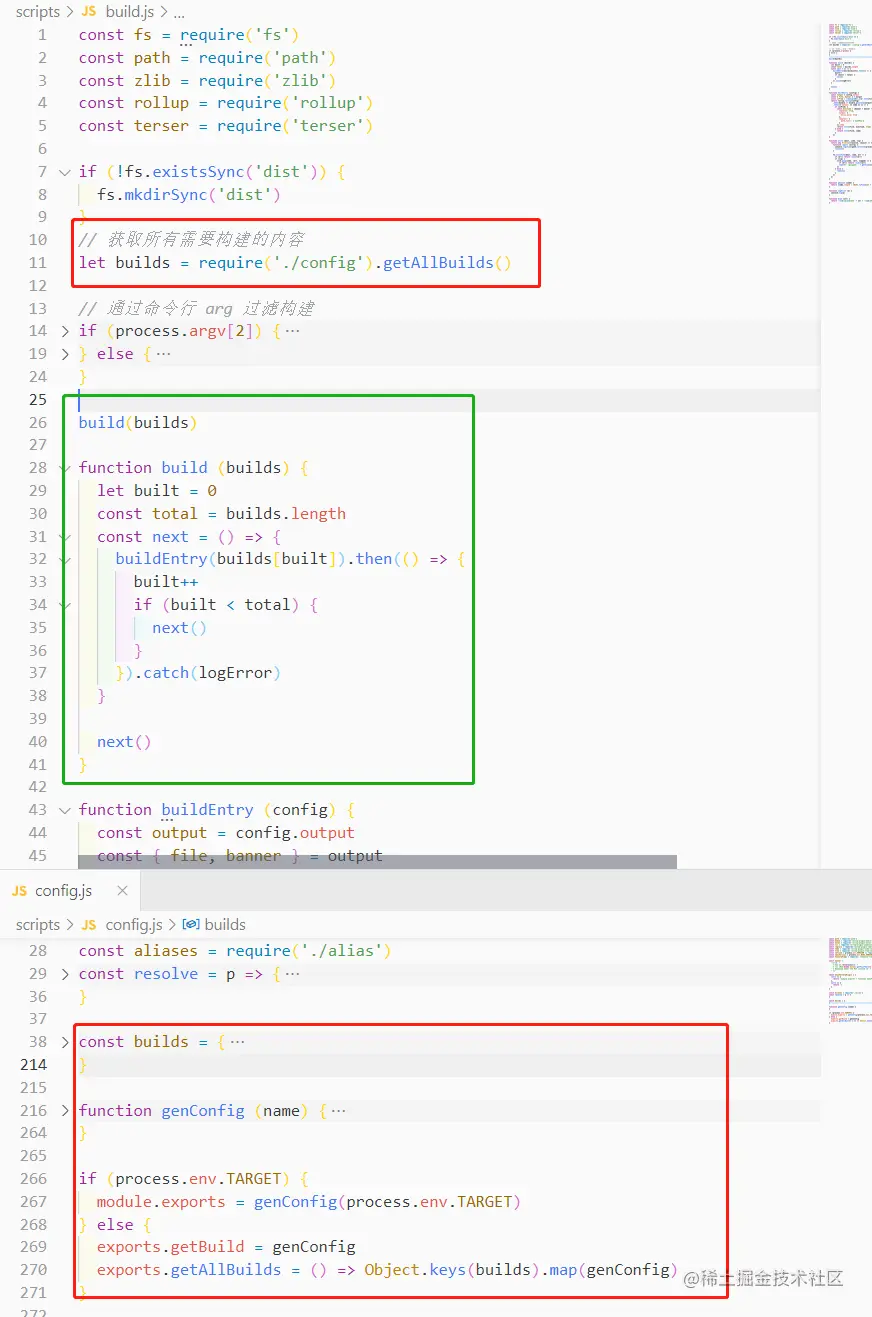Screen dimensions: 872x1317
Task: Click 'module.exports' on line 267
Action: pyautogui.click(x=161, y=1202)
